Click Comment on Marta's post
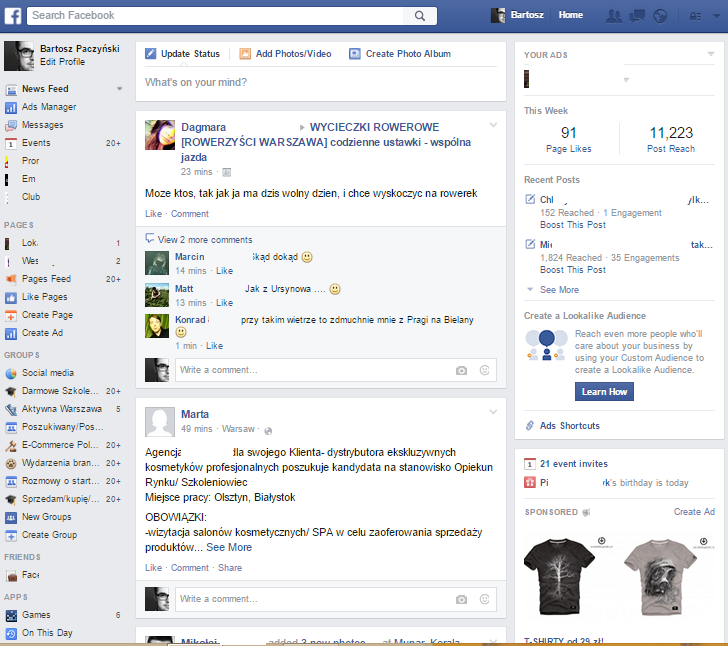 pyautogui.click(x=190, y=568)
